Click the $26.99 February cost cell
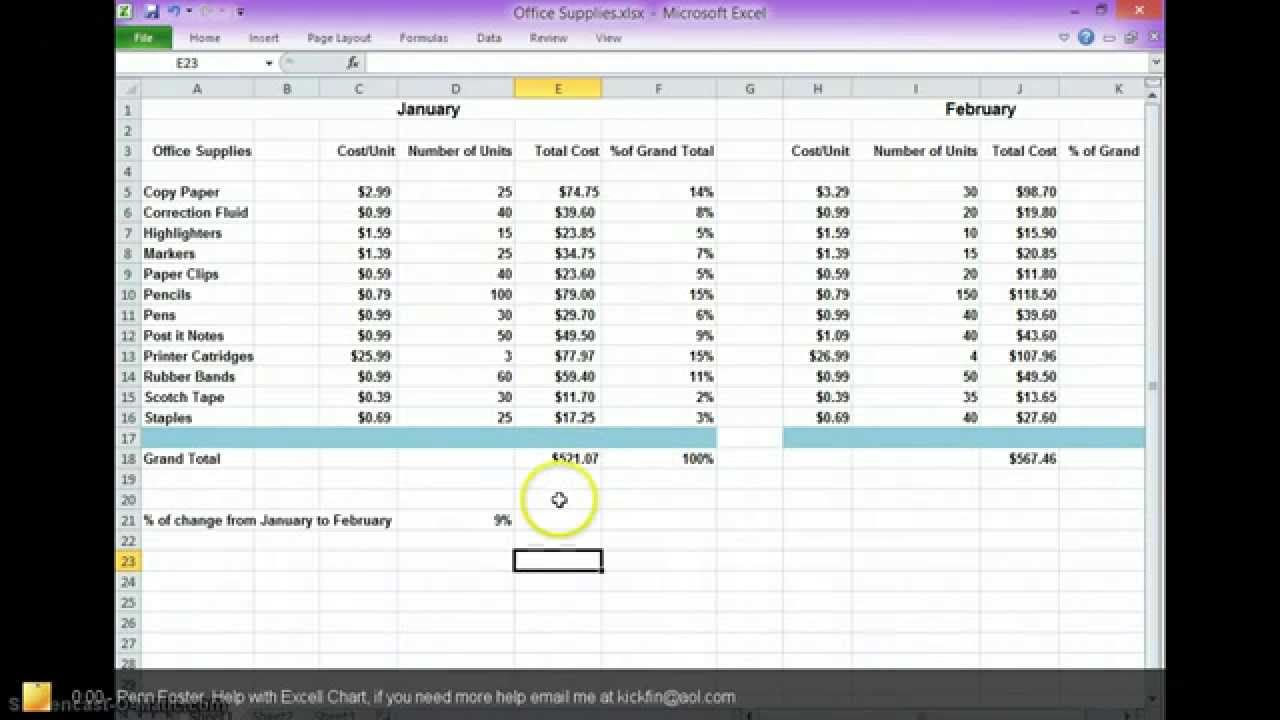This screenshot has width=1280, height=720. click(x=818, y=356)
